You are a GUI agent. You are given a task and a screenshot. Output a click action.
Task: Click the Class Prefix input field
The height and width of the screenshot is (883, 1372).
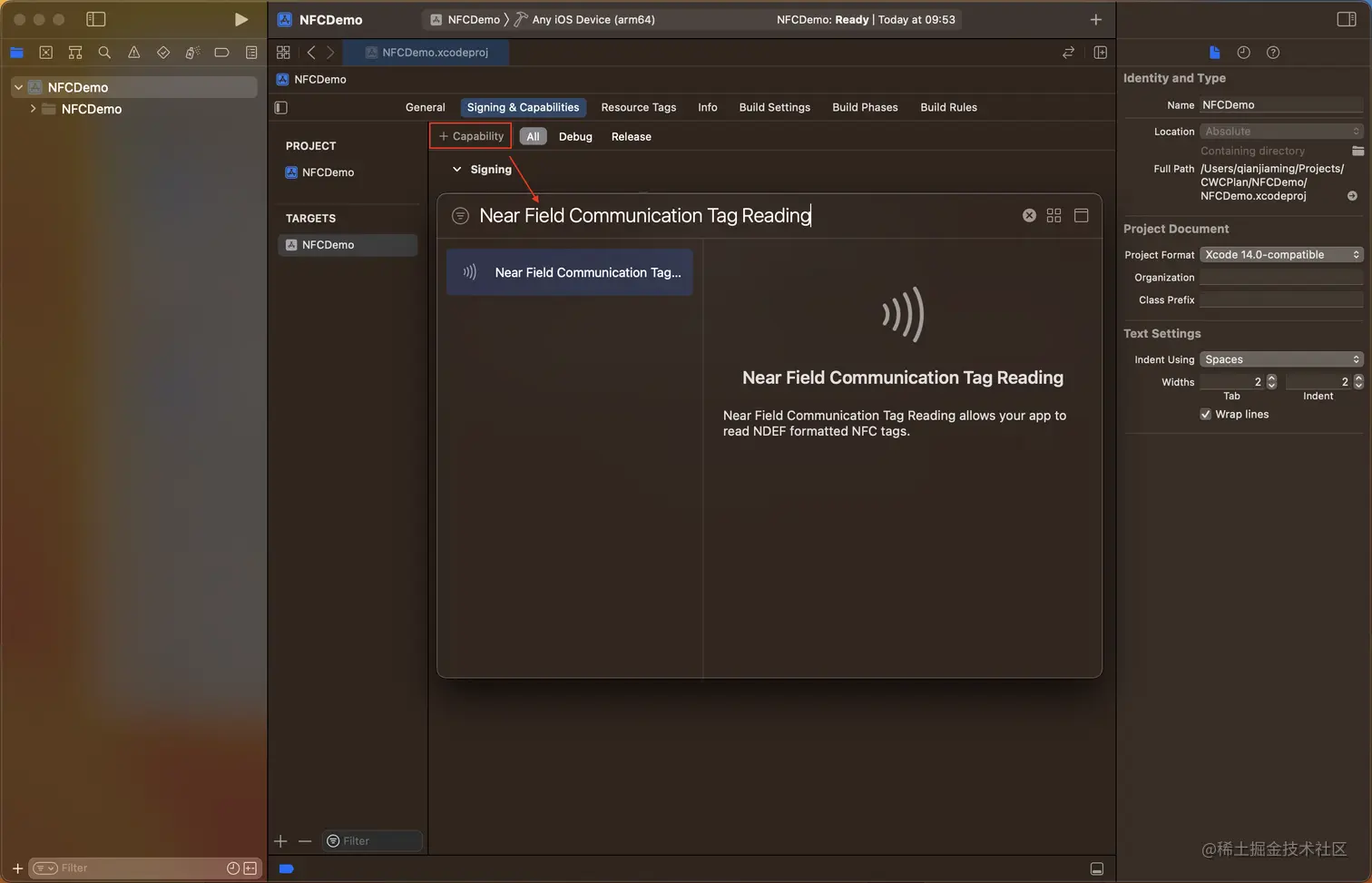click(x=1281, y=299)
